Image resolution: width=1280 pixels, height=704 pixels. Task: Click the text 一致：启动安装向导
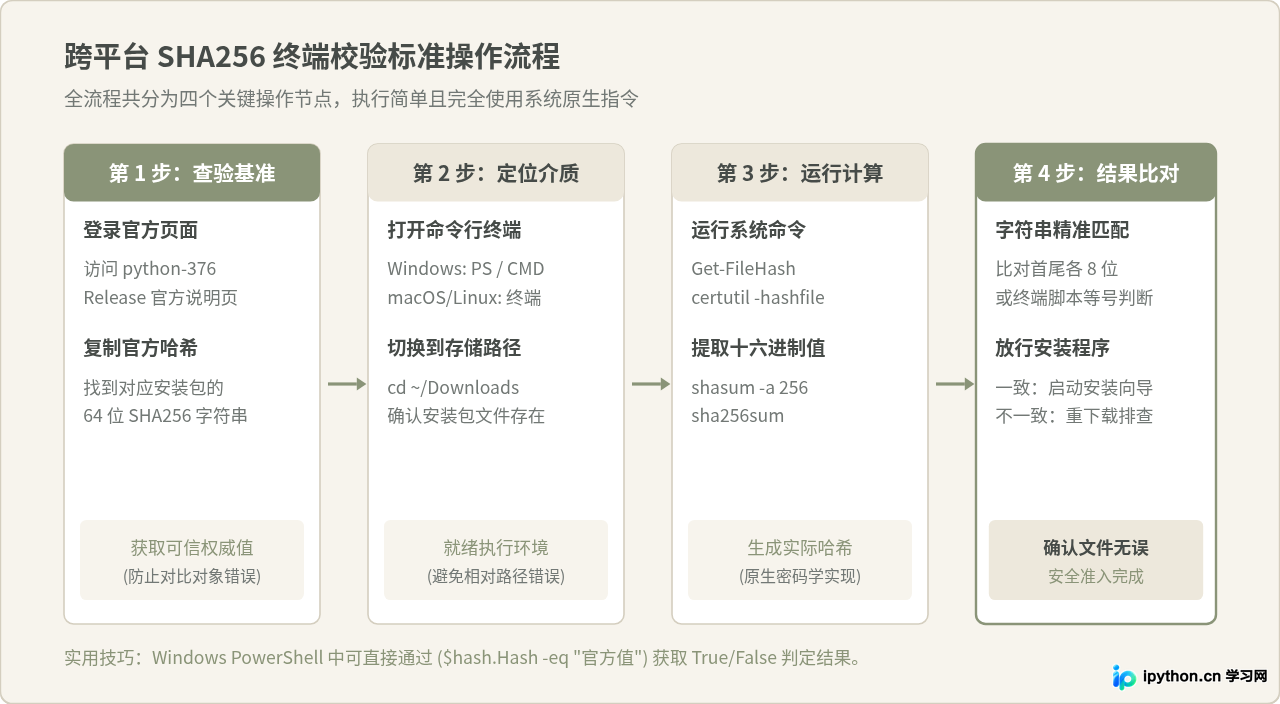tap(1075, 387)
